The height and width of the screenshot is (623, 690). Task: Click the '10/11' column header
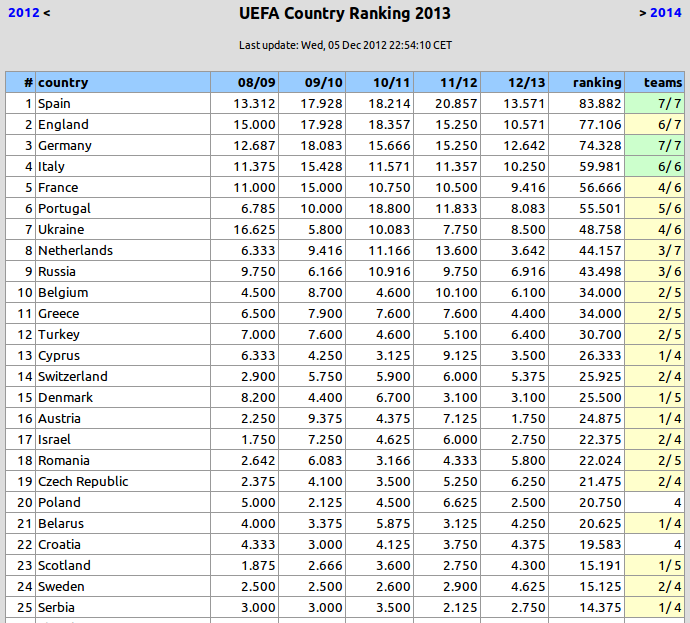click(x=380, y=82)
